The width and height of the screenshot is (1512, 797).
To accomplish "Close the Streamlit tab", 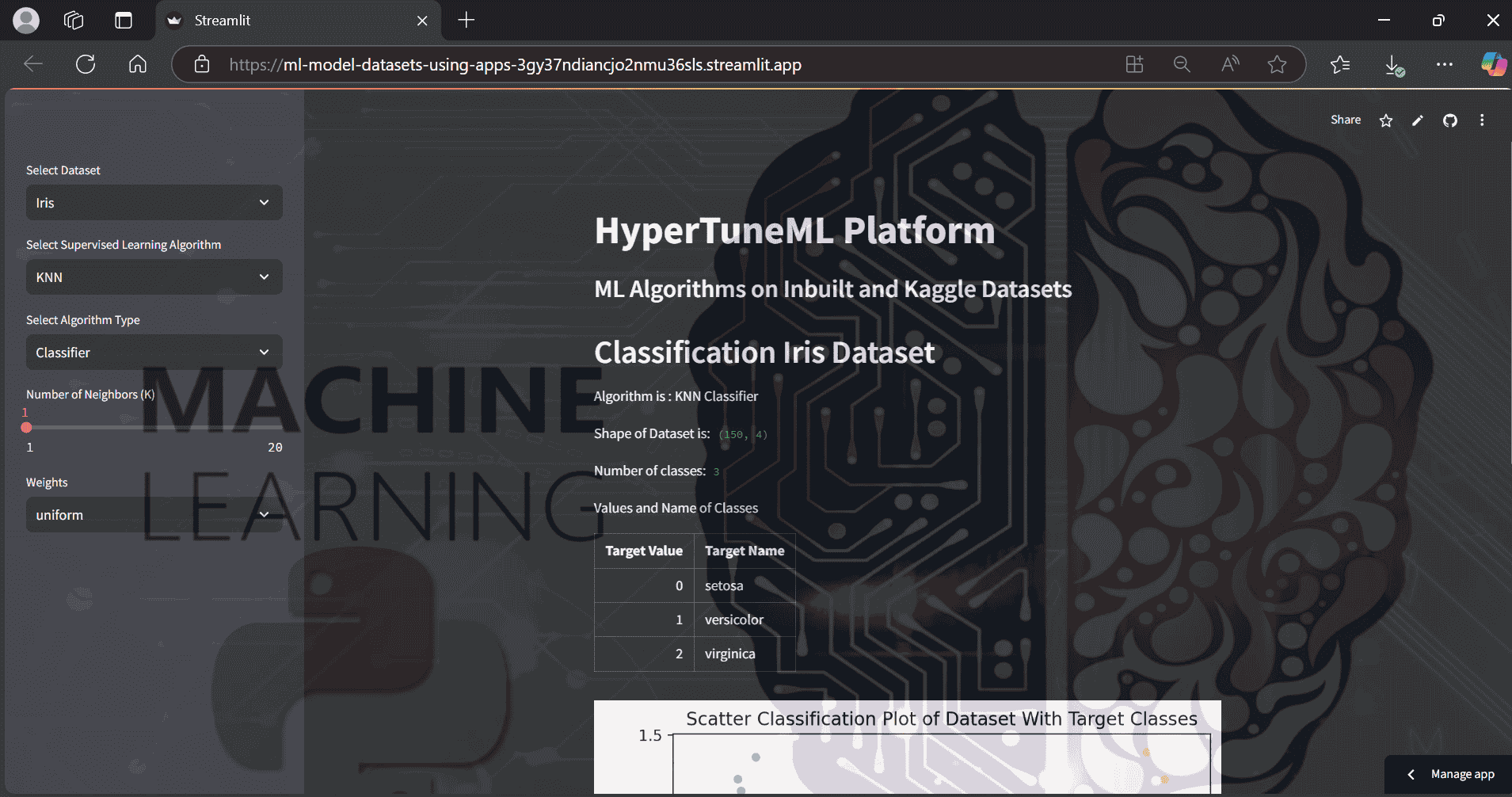I will pyautogui.click(x=422, y=21).
